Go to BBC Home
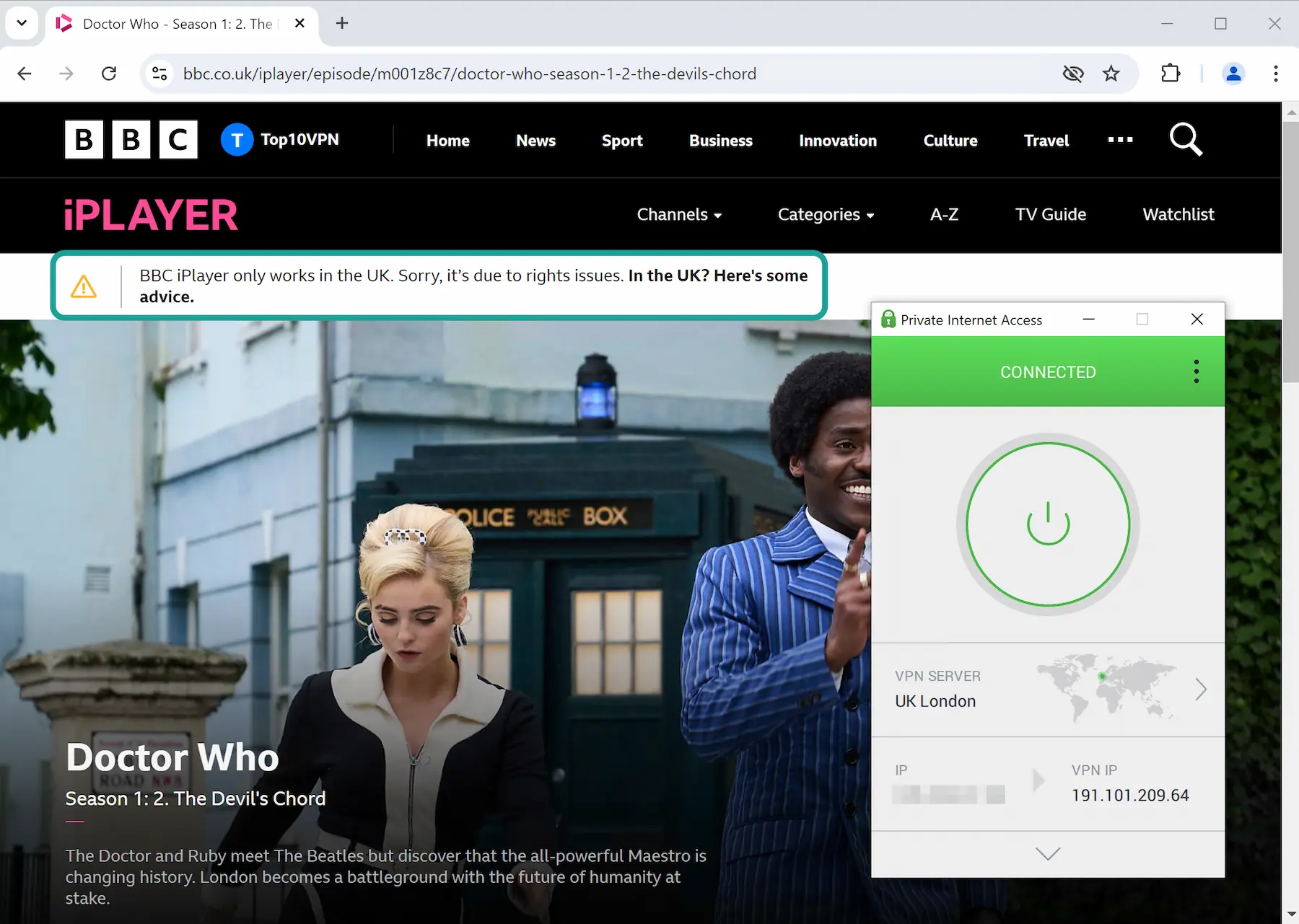1299x924 pixels. point(447,141)
